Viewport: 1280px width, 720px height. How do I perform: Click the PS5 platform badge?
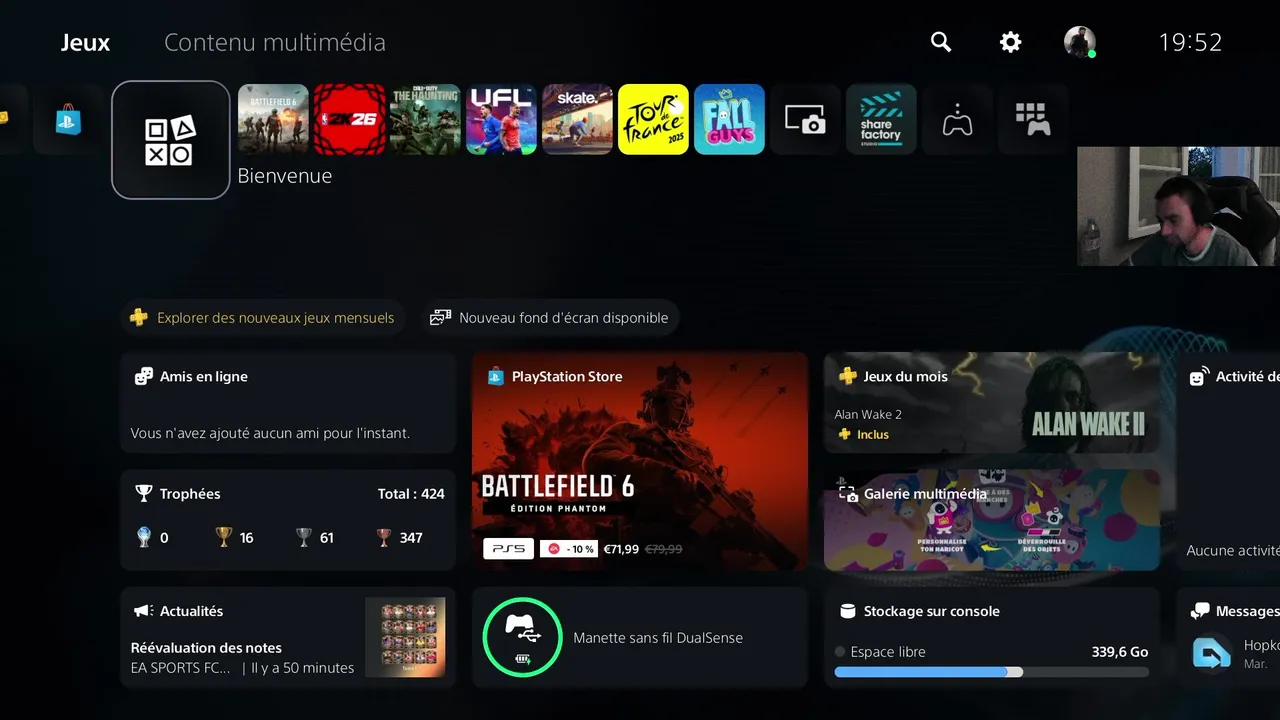pyautogui.click(x=508, y=549)
